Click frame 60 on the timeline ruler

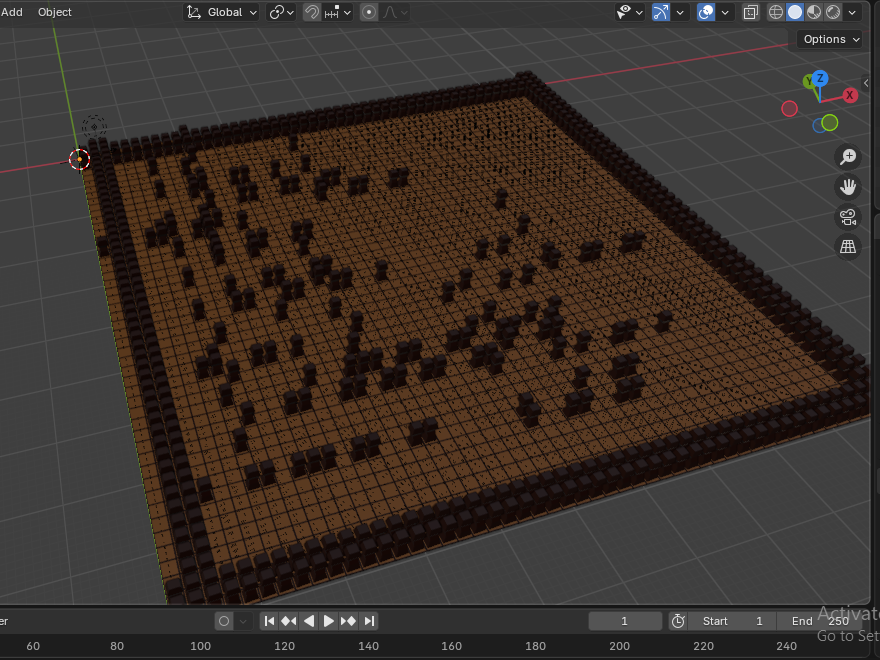(33, 646)
